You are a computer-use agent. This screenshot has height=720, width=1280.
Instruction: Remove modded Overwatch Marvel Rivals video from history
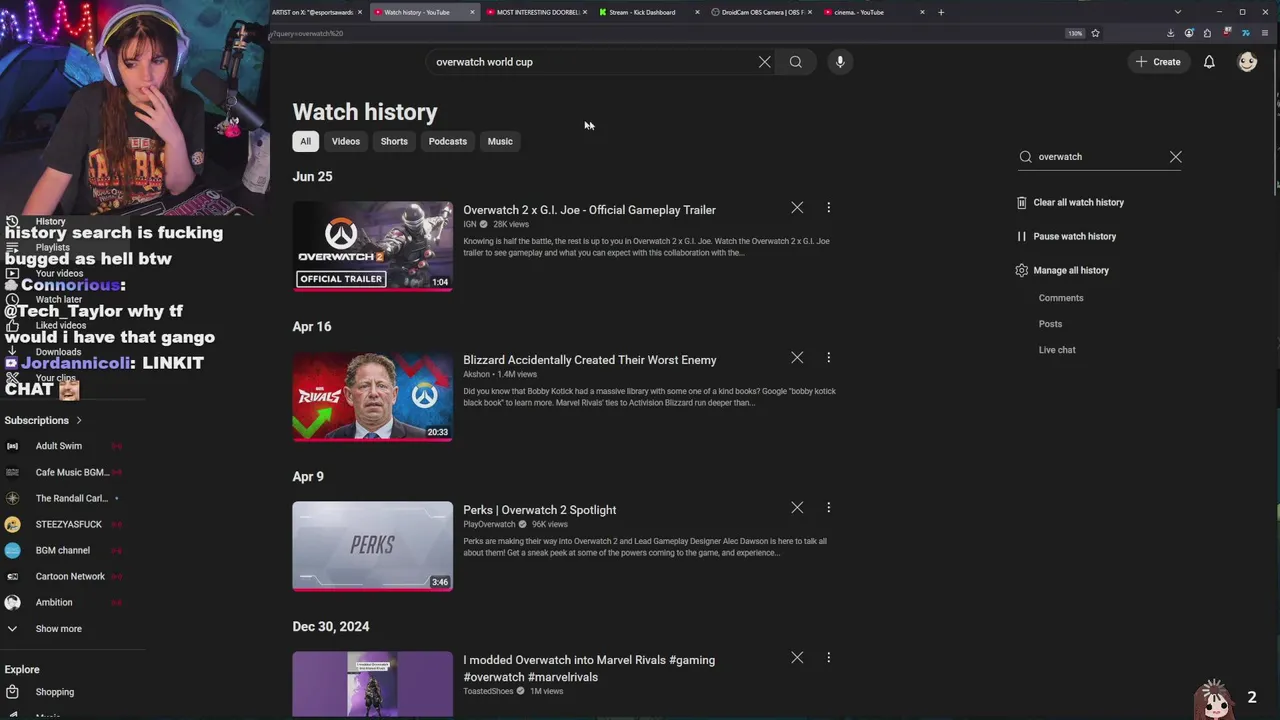coord(797,658)
